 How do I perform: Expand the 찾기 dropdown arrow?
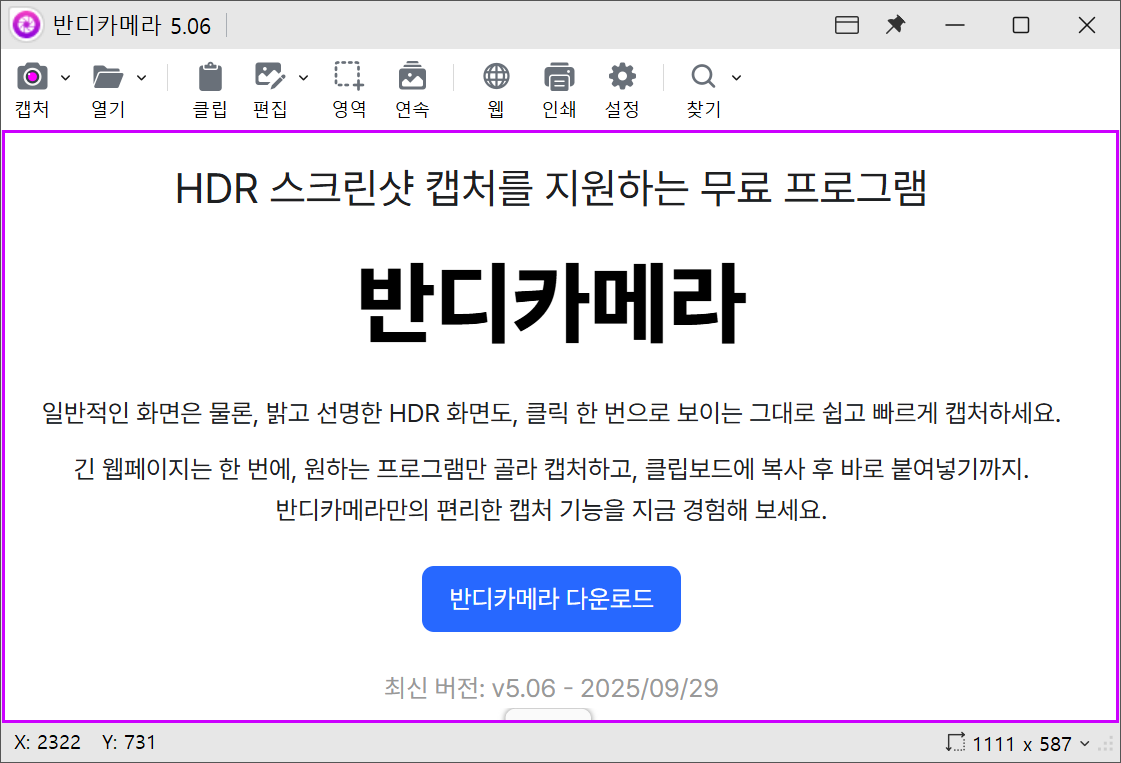pos(737,78)
